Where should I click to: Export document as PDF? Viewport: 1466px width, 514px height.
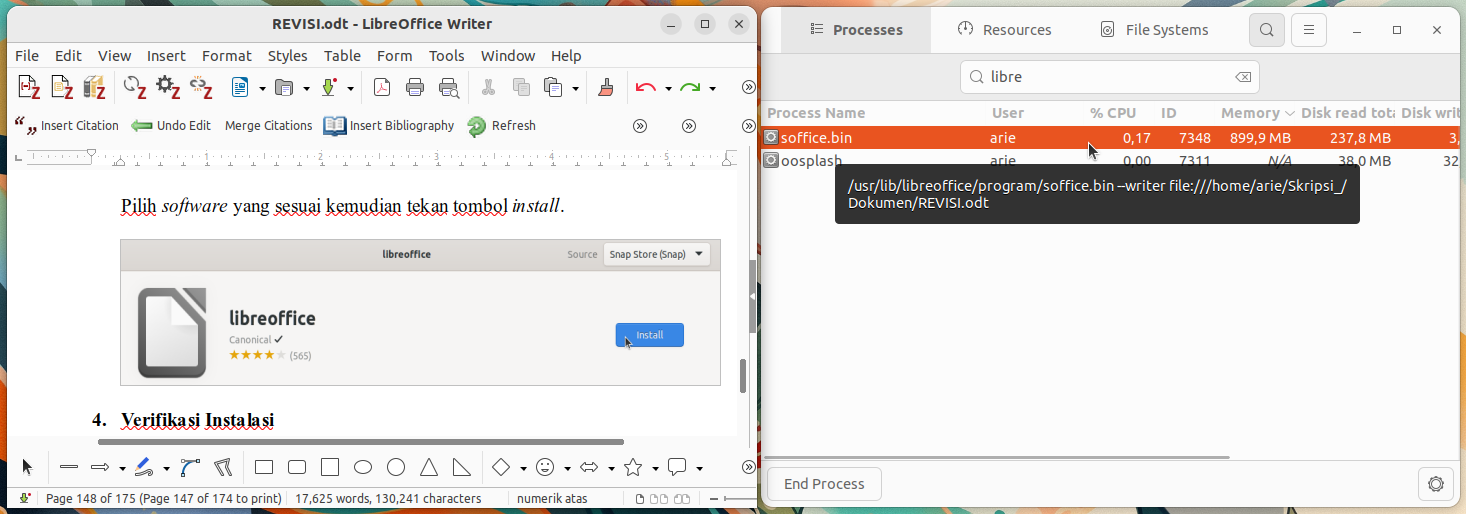pyautogui.click(x=382, y=88)
